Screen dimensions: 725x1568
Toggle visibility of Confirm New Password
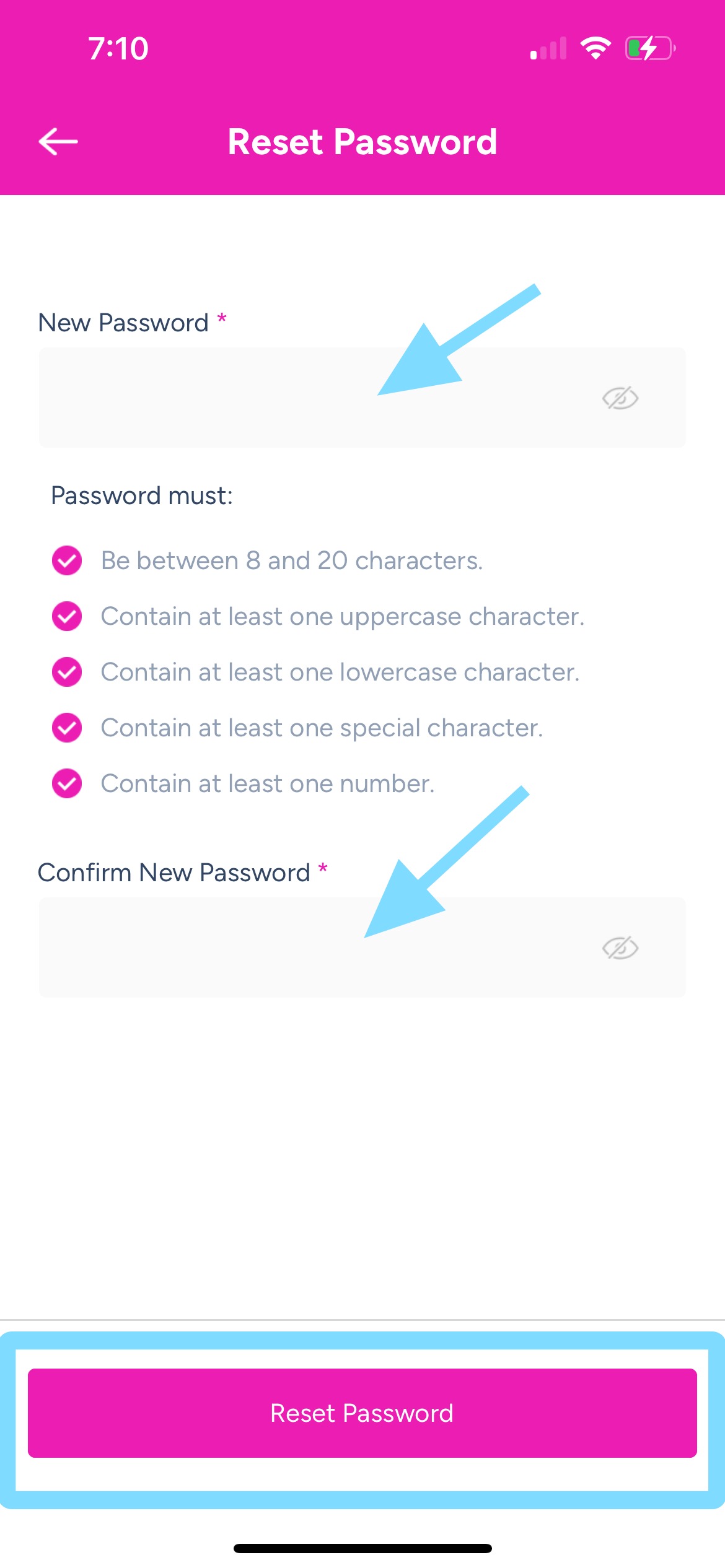620,948
